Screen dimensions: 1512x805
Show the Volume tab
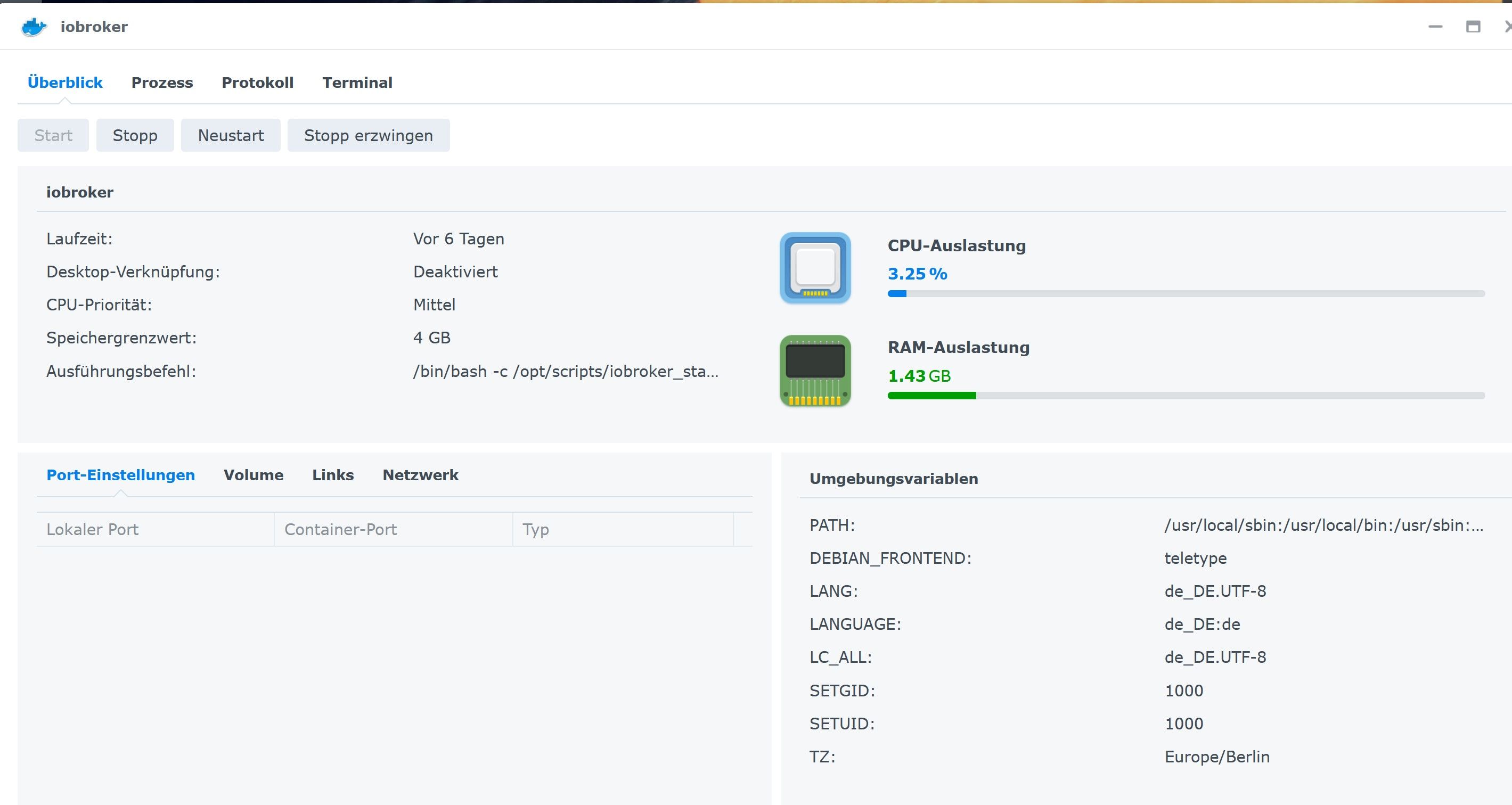click(253, 475)
